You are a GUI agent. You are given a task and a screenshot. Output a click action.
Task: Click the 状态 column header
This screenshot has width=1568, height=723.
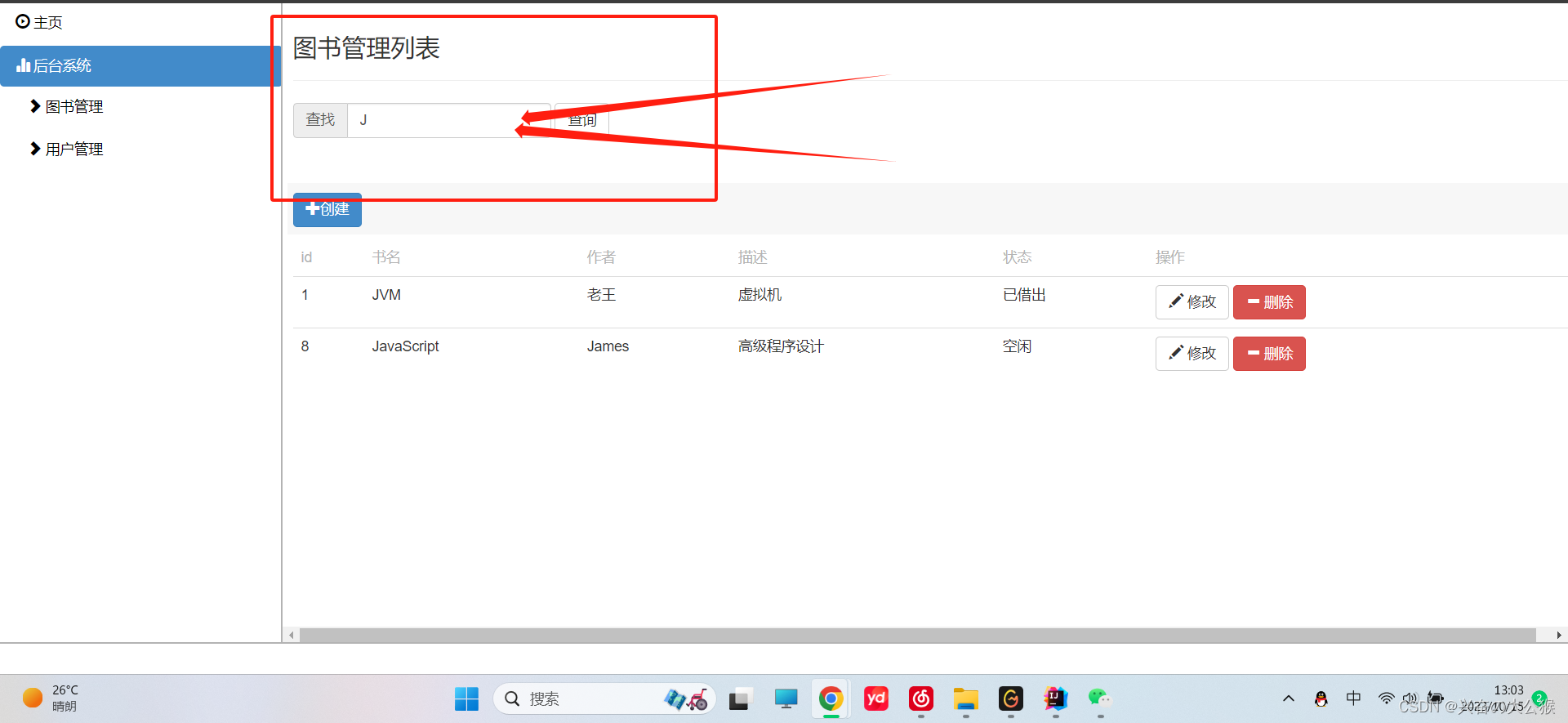1017,257
